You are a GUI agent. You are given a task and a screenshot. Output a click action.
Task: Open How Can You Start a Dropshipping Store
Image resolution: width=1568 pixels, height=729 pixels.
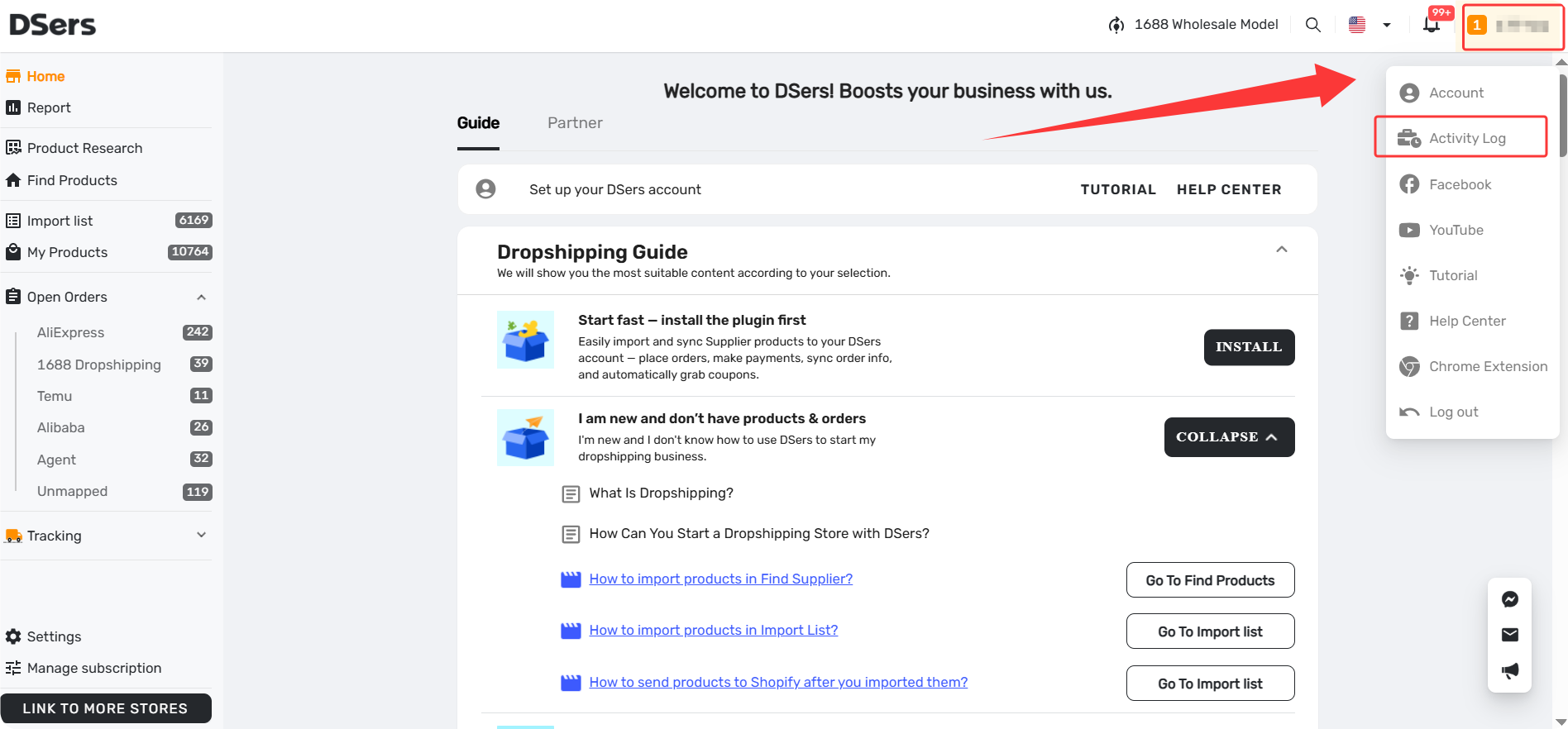point(759,534)
